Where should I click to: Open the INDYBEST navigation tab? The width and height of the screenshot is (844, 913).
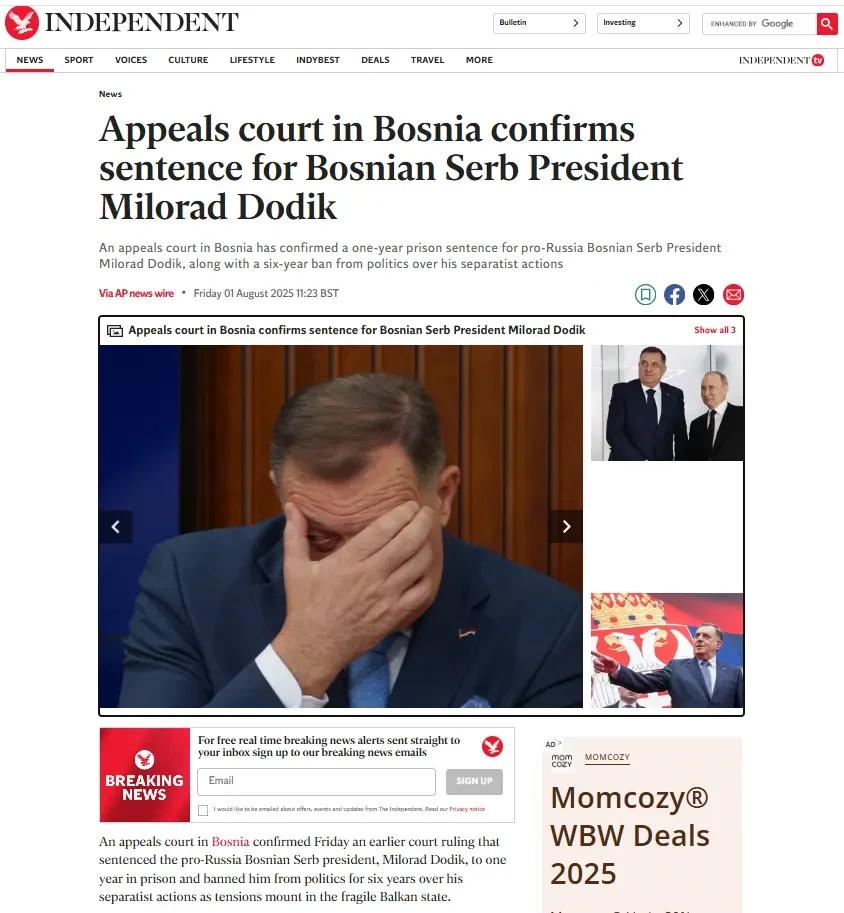click(x=318, y=60)
